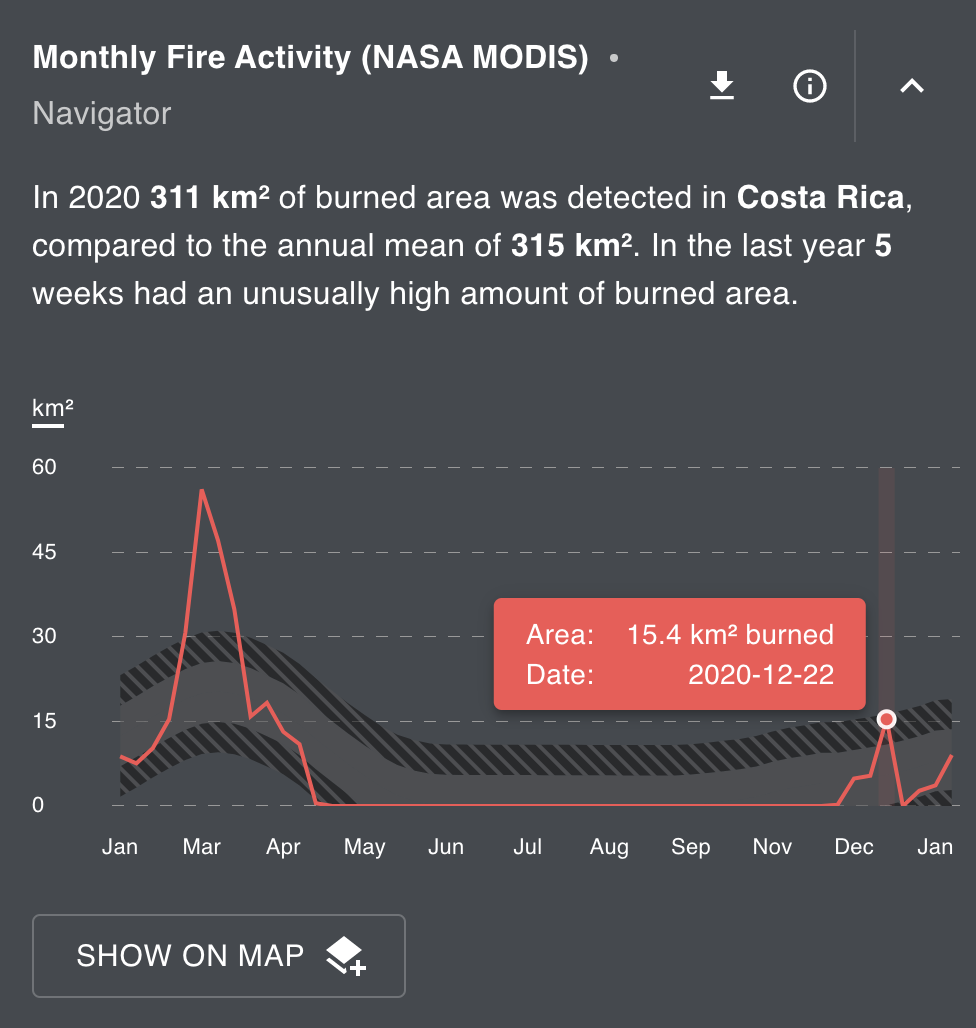This screenshot has width=976, height=1028.
Task: Click the Navigator subtitle
Action: pos(102,113)
